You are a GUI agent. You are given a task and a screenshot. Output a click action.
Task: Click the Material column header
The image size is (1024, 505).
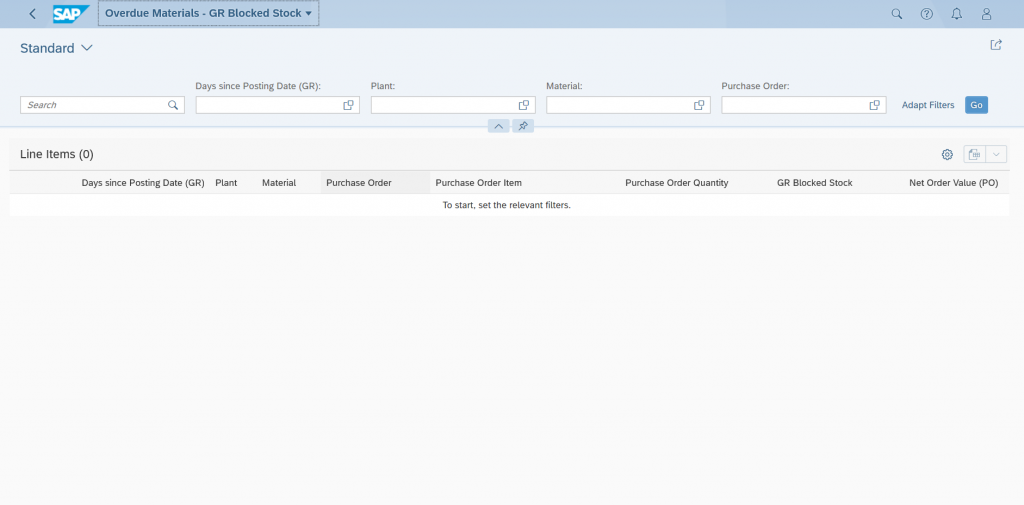pos(279,183)
